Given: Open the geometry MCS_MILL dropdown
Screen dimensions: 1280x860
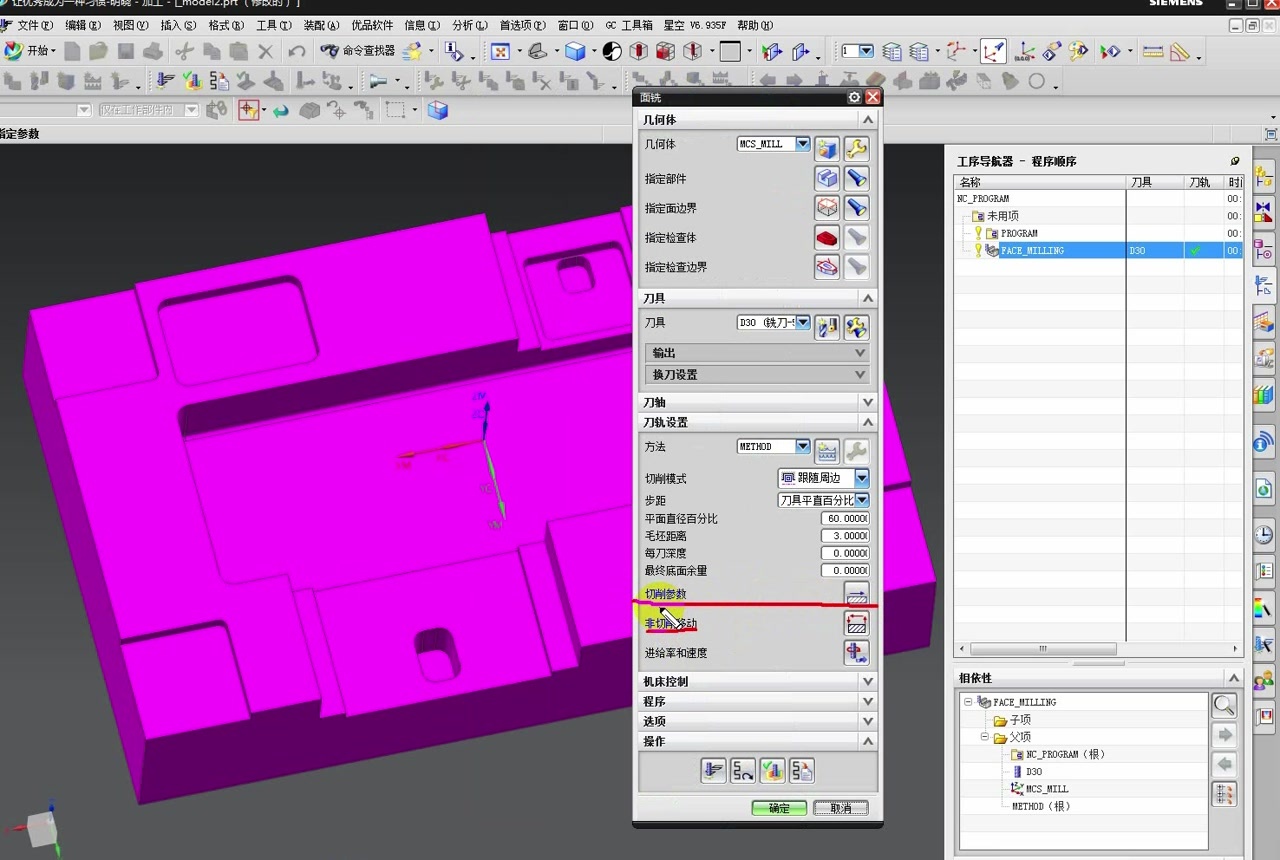Looking at the screenshot, I should [x=802, y=144].
